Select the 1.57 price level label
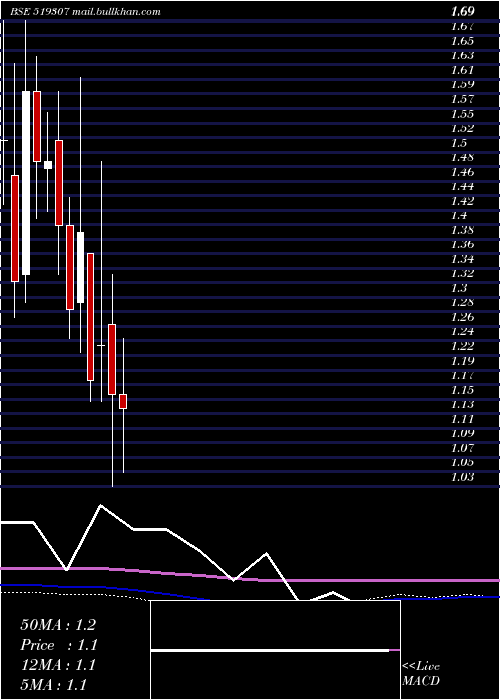 [x=462, y=99]
